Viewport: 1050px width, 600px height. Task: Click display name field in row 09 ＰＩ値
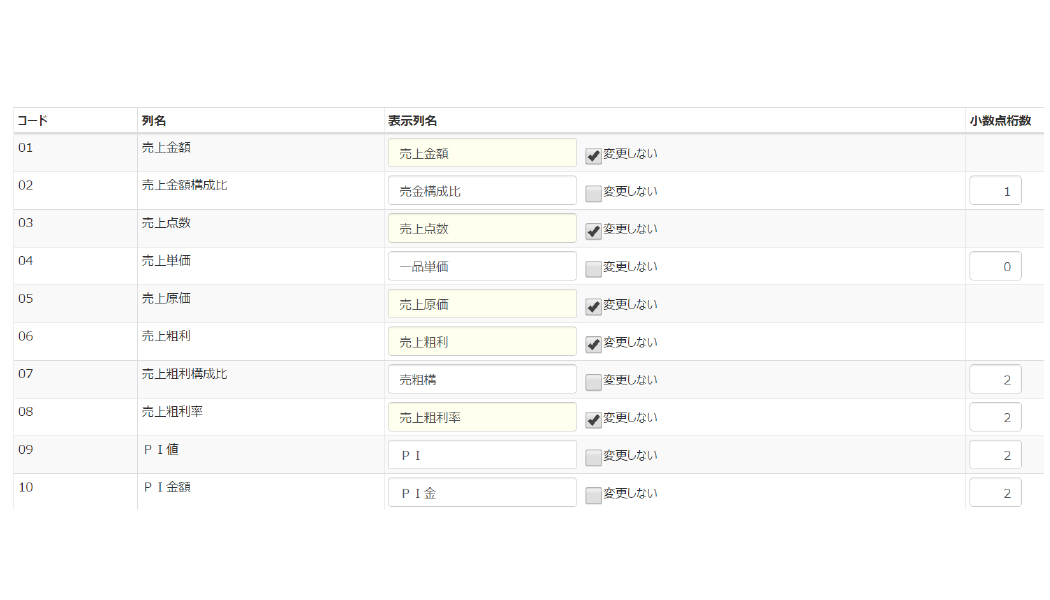tap(482, 455)
